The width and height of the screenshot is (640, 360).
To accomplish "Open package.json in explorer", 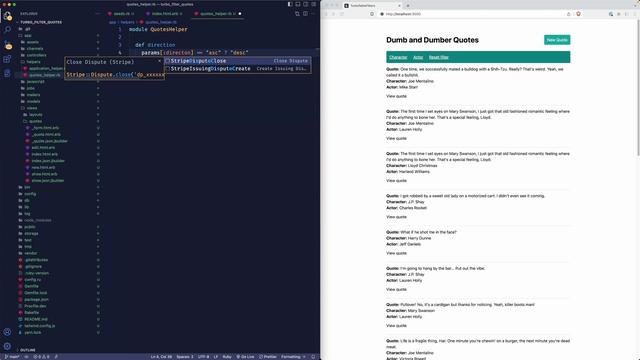I will [x=36, y=300].
